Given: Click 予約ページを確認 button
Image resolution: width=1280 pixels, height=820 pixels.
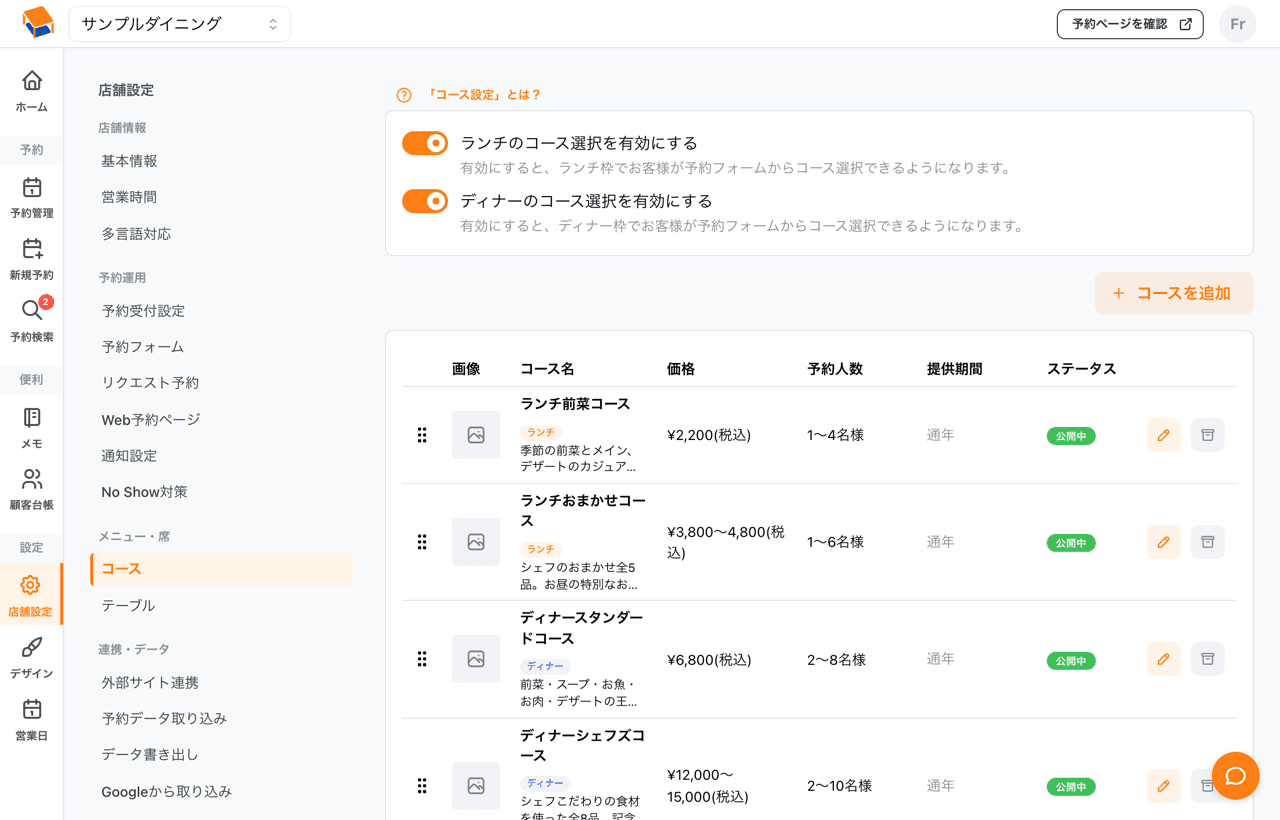Looking at the screenshot, I should 1130,24.
